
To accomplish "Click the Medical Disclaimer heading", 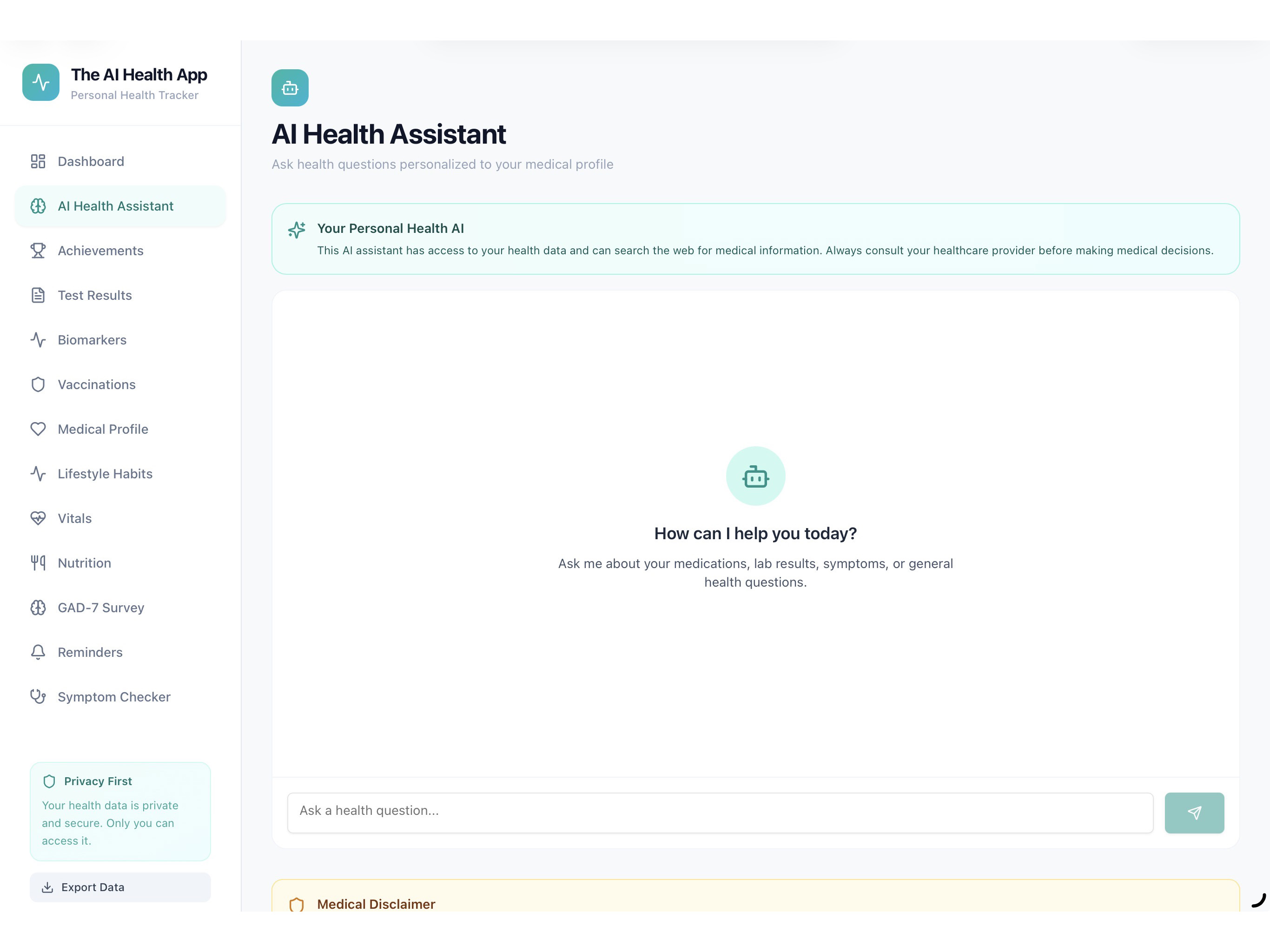I will tap(376, 904).
